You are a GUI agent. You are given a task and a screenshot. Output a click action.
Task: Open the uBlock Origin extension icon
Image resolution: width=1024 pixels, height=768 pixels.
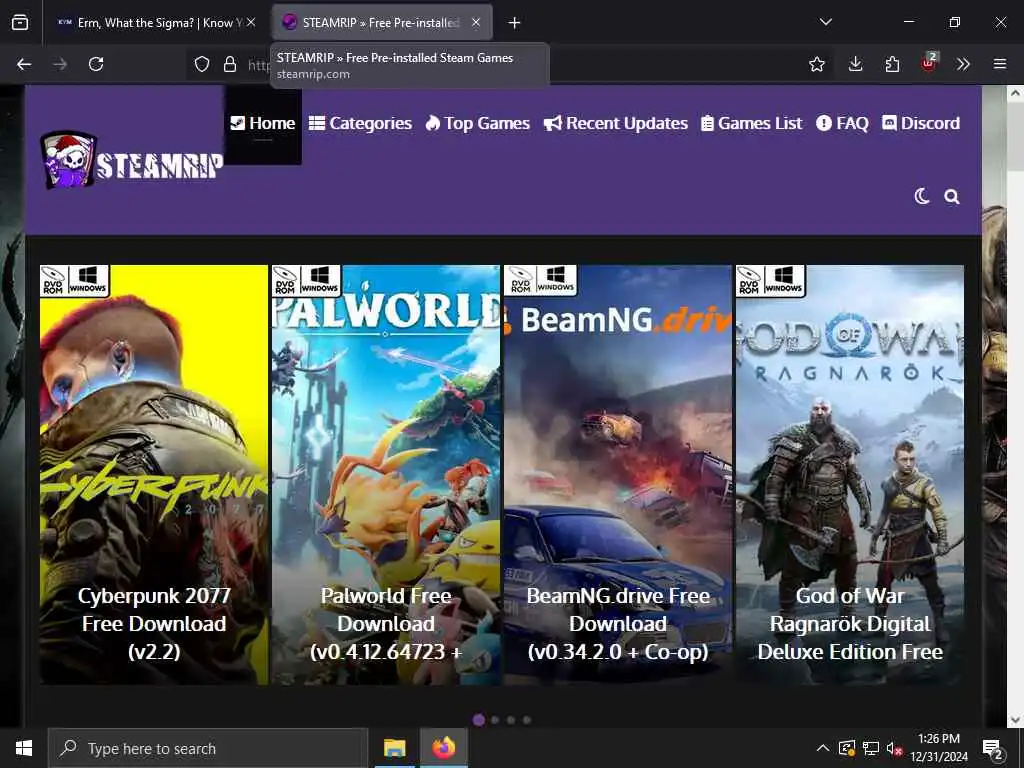(929, 63)
